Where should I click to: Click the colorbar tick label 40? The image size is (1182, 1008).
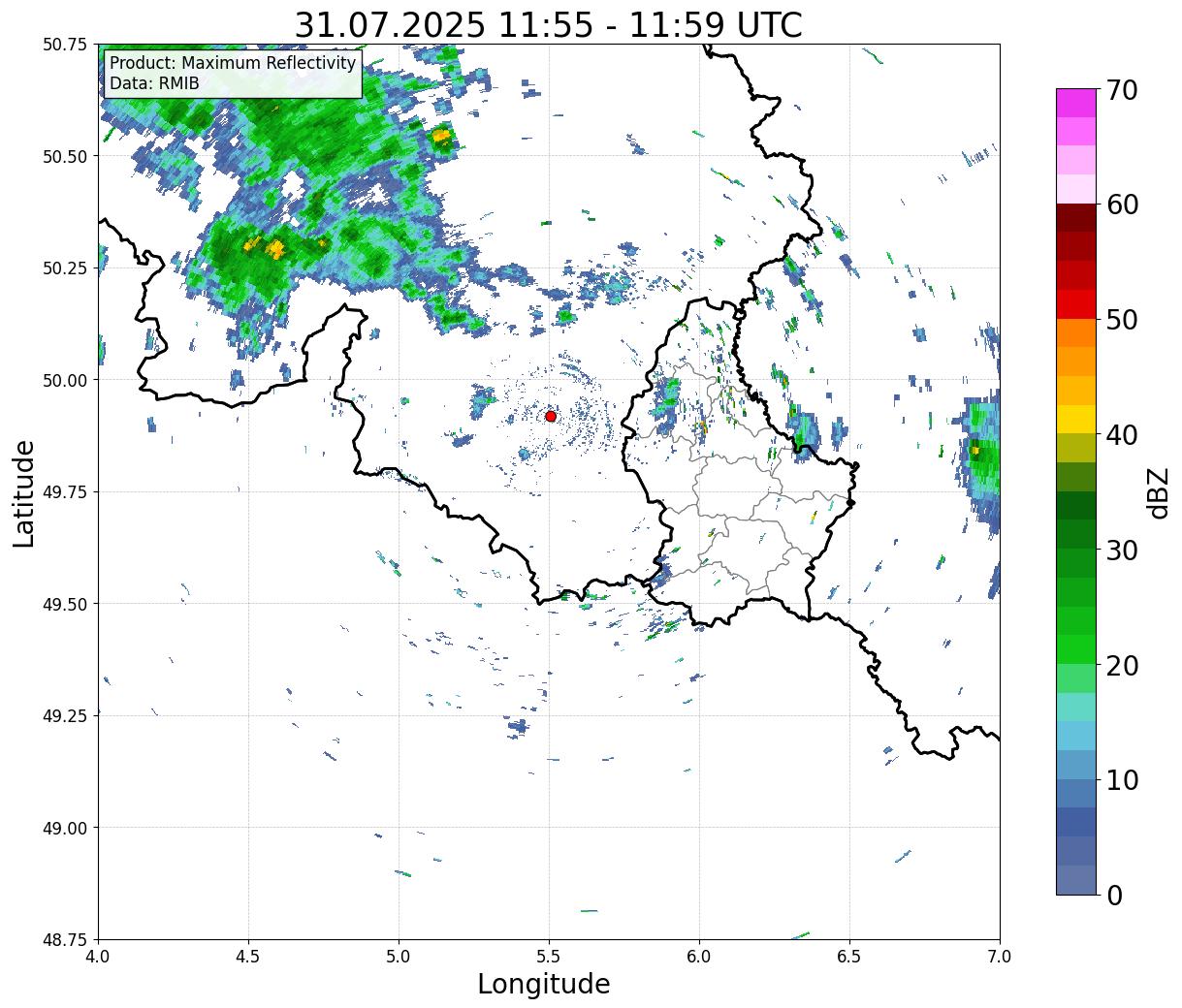tap(1121, 434)
